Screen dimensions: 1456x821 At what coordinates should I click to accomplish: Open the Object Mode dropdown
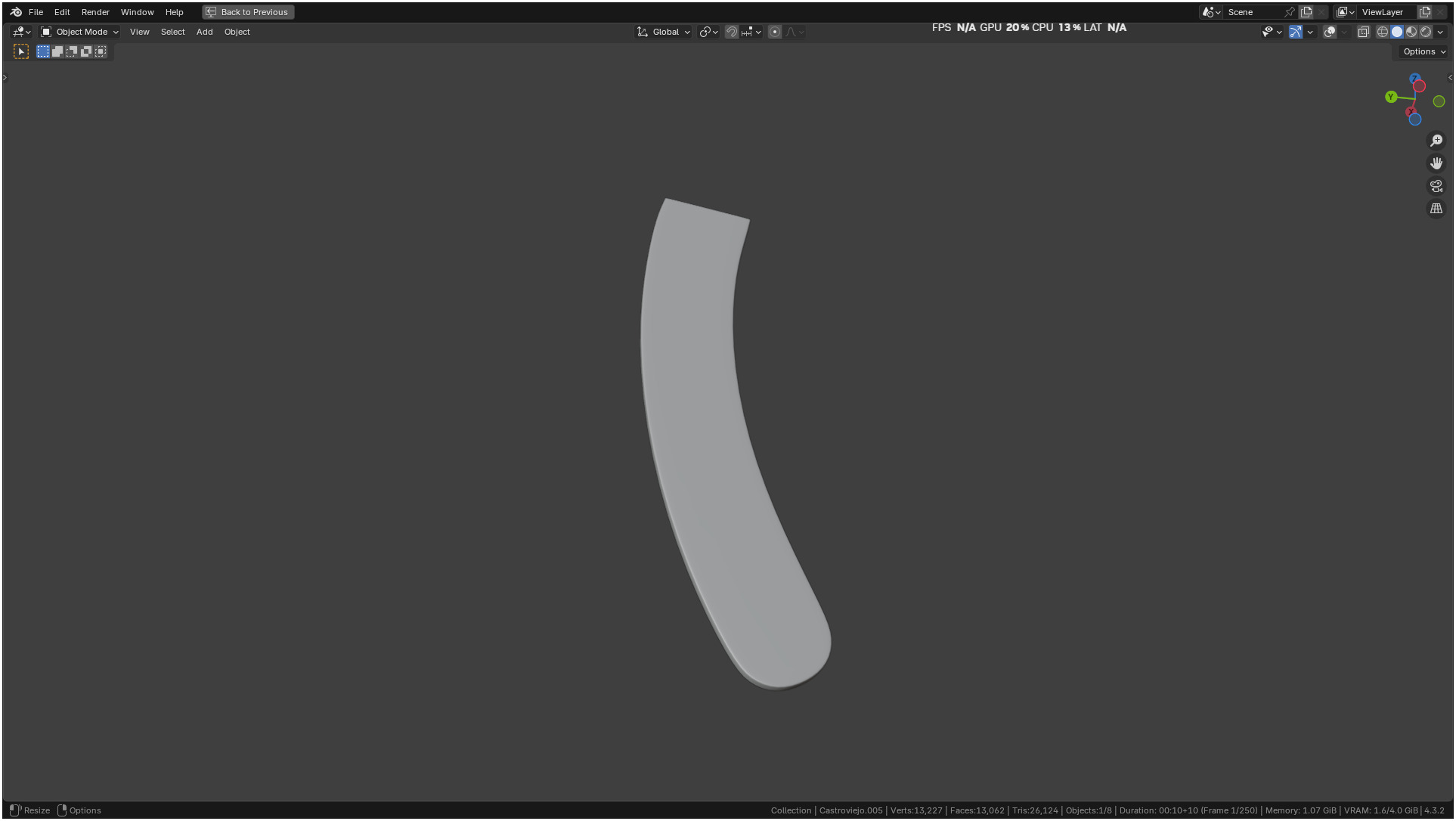coord(79,32)
